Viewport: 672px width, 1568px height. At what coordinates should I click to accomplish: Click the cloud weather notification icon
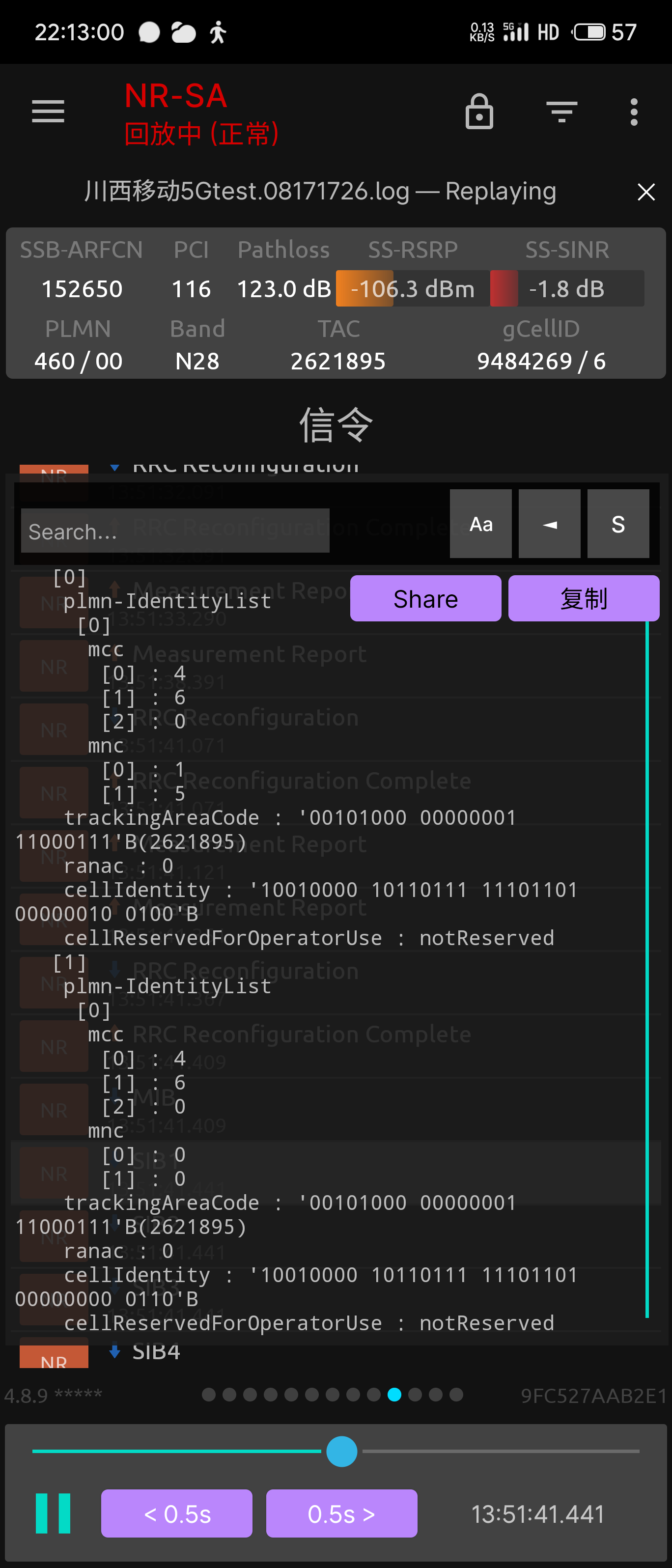[x=183, y=31]
